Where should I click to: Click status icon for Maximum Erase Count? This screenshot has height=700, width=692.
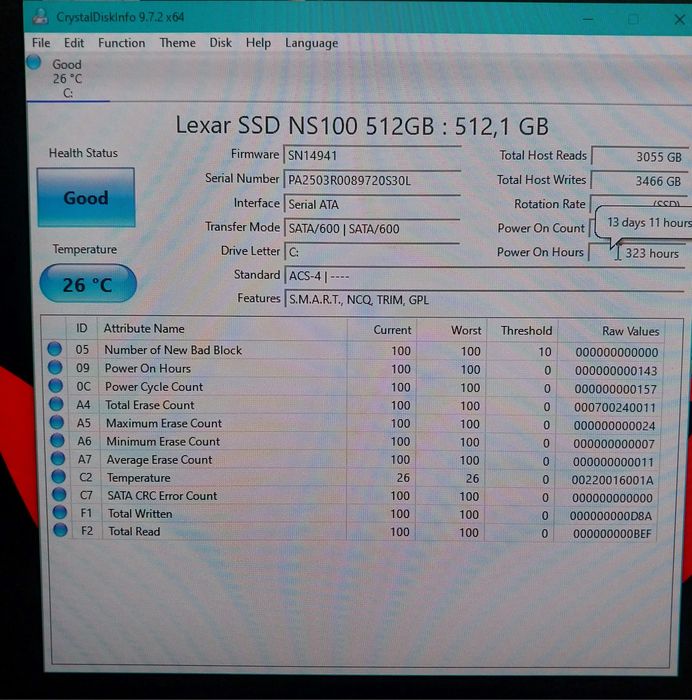tap(57, 422)
